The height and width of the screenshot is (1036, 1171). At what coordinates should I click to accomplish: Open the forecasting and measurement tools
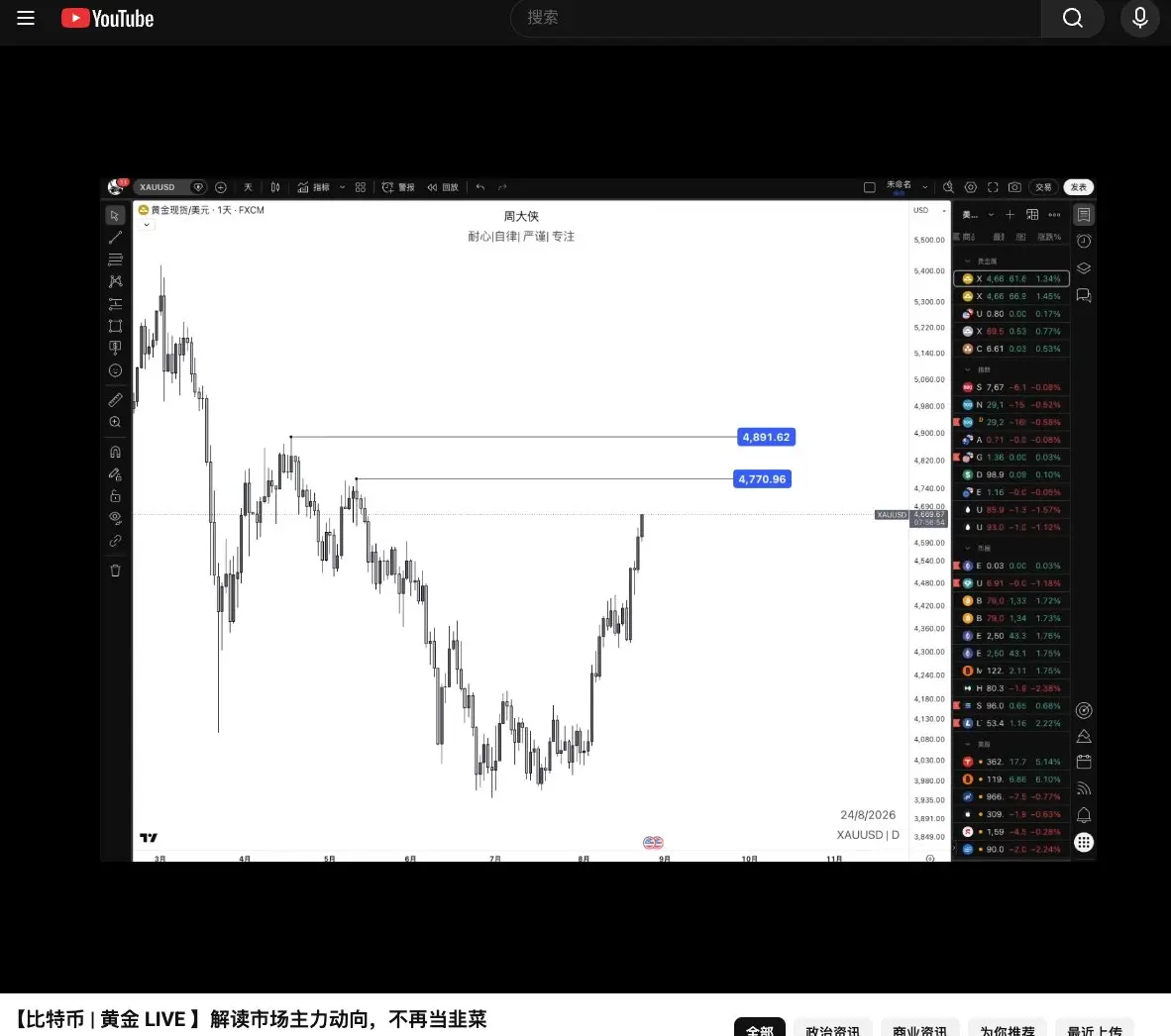[115, 304]
